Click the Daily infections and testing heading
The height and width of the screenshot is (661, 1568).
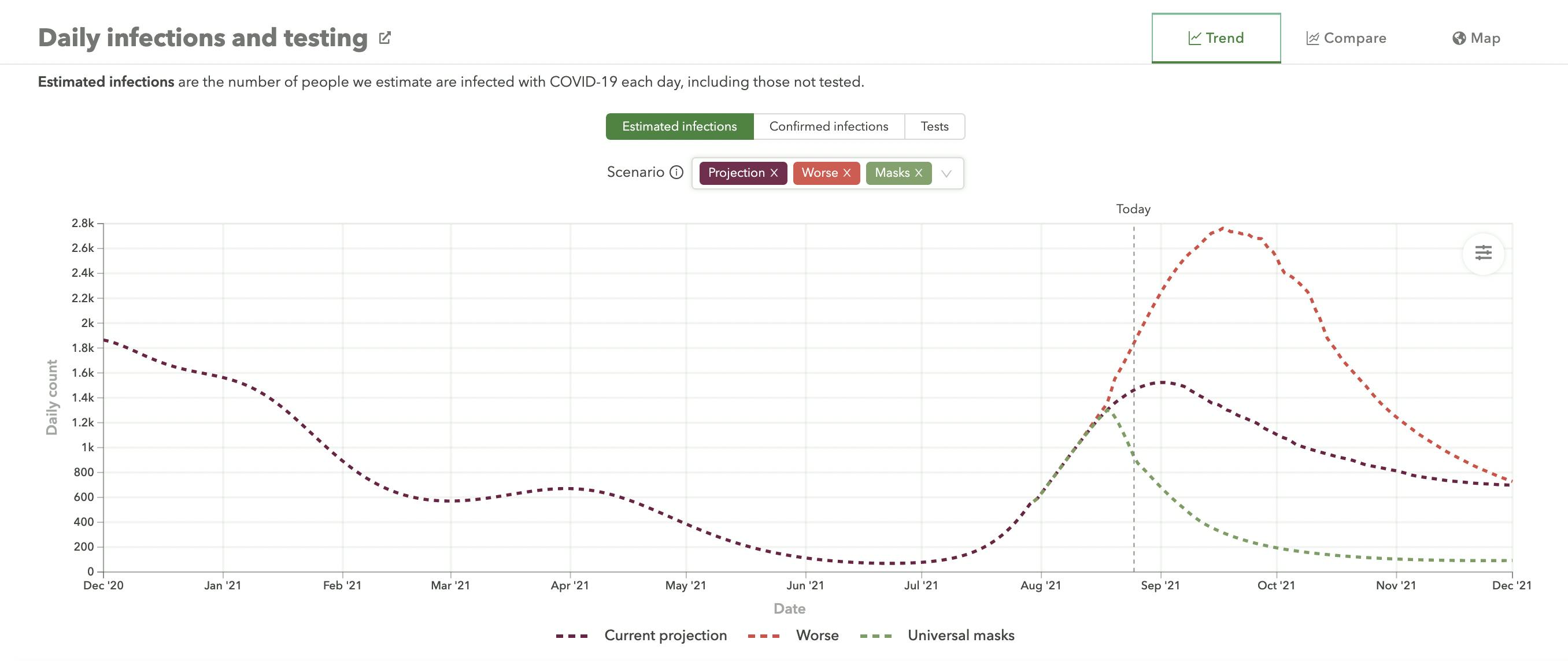pos(203,38)
